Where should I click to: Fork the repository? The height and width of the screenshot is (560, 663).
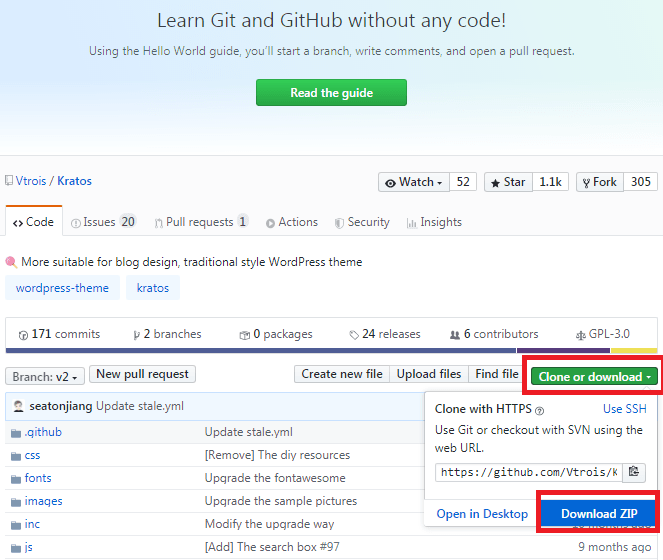point(600,182)
